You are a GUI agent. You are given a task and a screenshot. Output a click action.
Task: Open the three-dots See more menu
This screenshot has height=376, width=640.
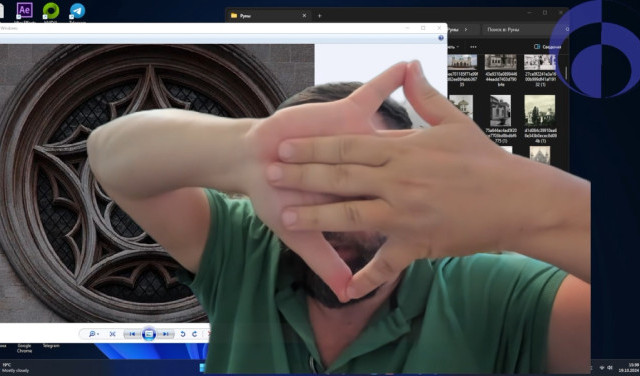pyautogui.click(x=473, y=47)
